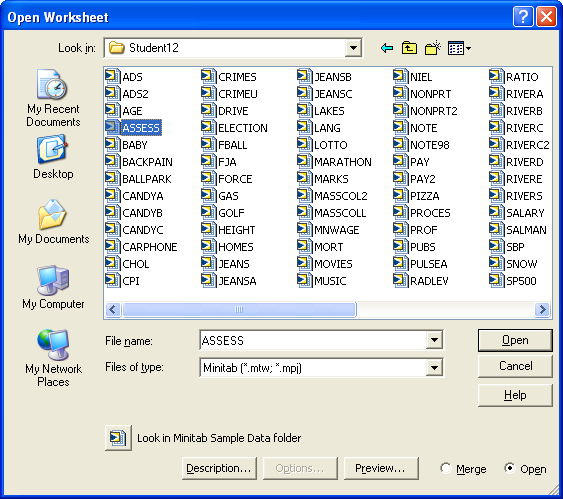The width and height of the screenshot is (563, 499).
Task: Open My Computer in places bar
Action: click(53, 287)
